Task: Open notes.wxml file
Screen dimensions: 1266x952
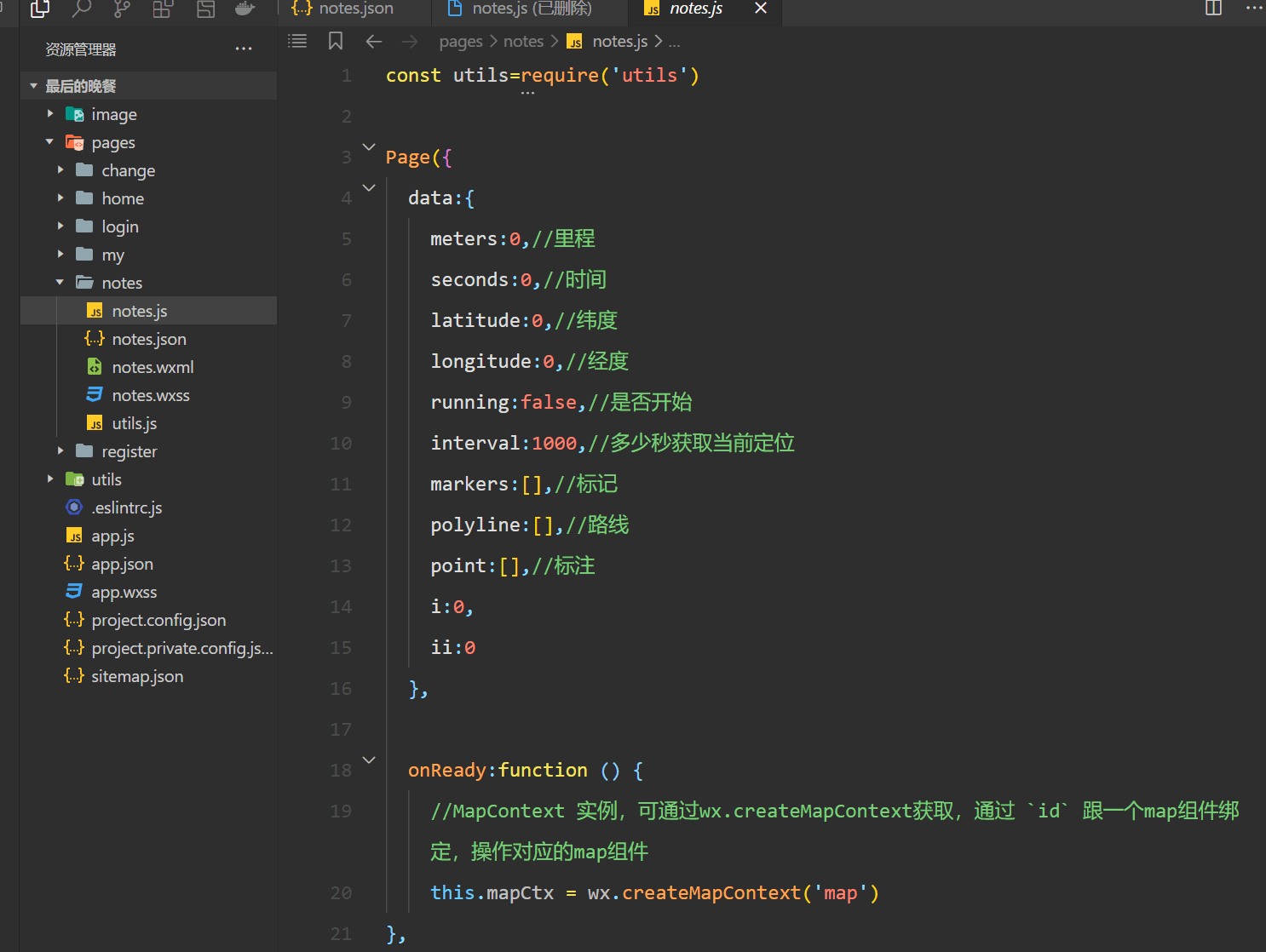Action: pos(149,367)
